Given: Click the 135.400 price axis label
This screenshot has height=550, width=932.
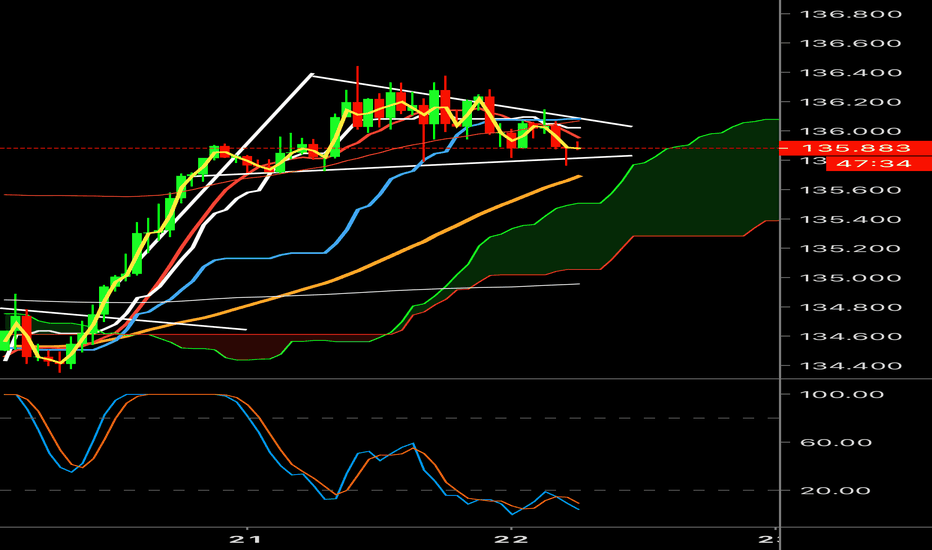Looking at the screenshot, I should 851,219.
